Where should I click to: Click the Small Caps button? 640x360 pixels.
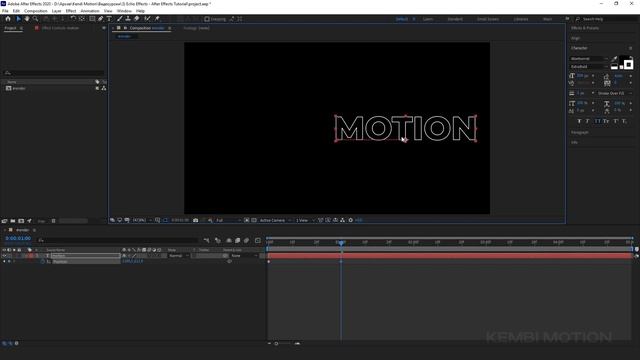click(606, 121)
